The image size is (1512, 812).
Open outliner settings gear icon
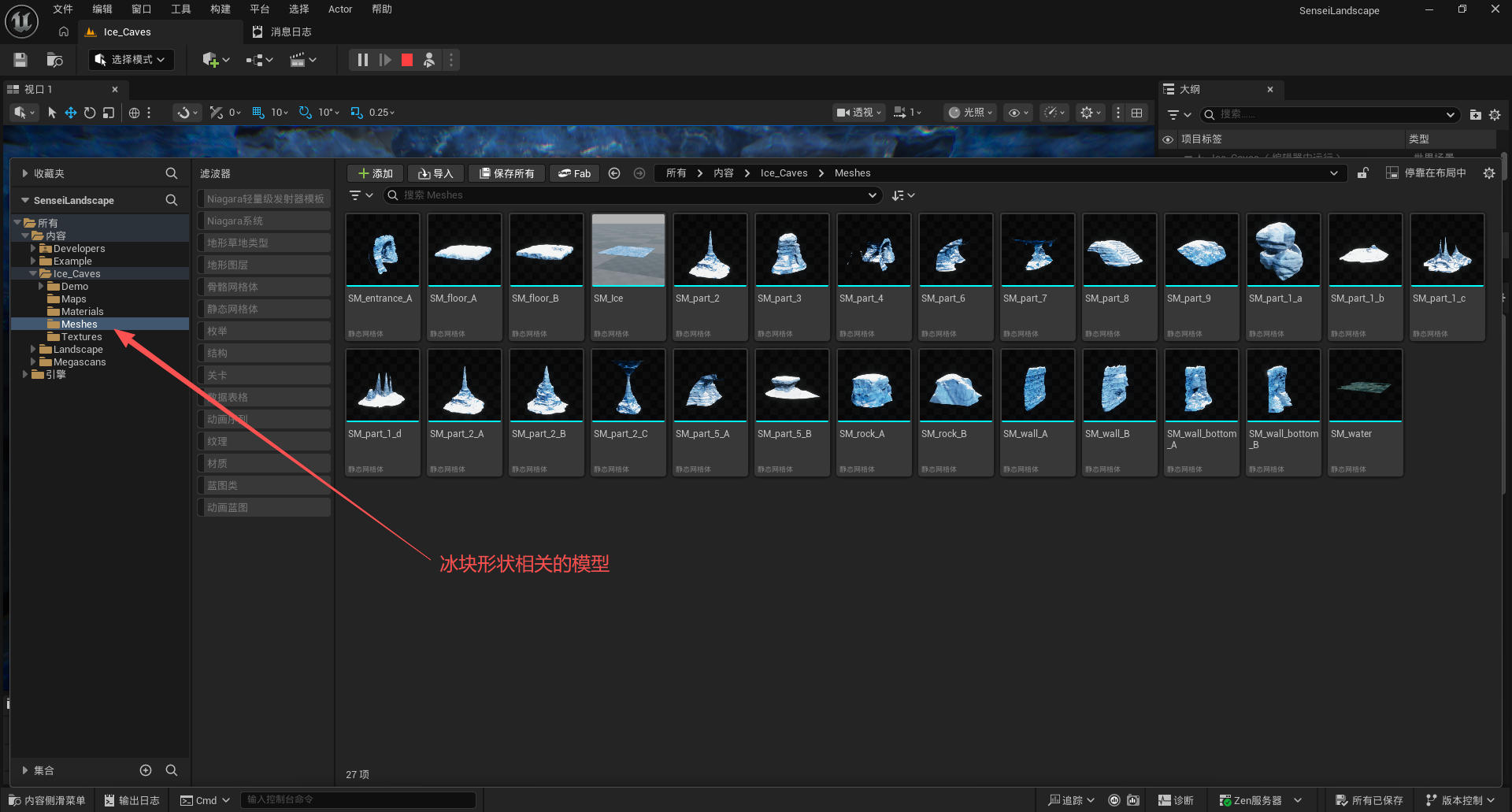pos(1495,115)
